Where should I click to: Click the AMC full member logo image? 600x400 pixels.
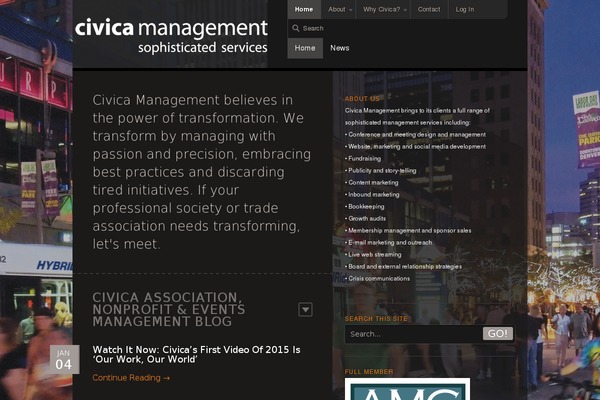[x=407, y=389]
